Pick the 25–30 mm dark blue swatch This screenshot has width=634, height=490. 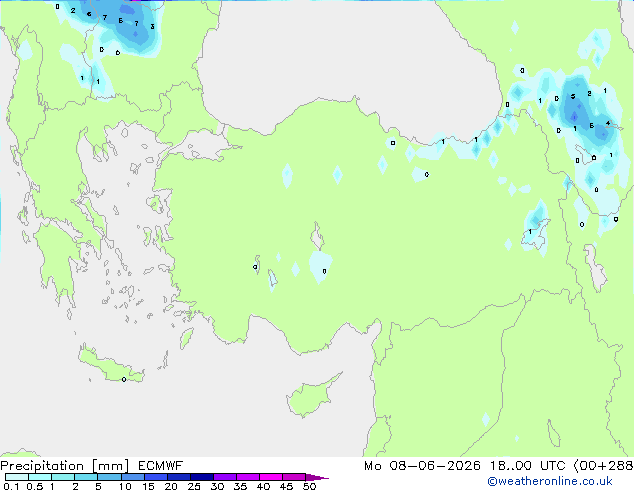coord(202,477)
